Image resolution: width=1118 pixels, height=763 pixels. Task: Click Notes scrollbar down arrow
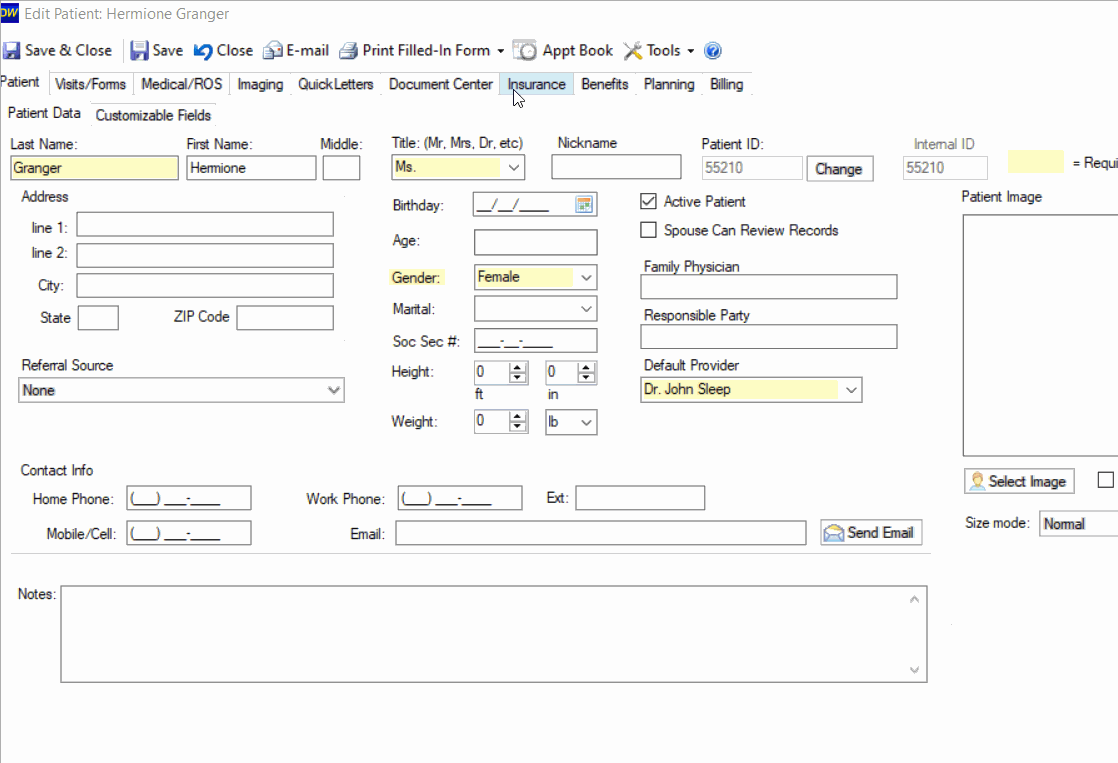(x=915, y=670)
